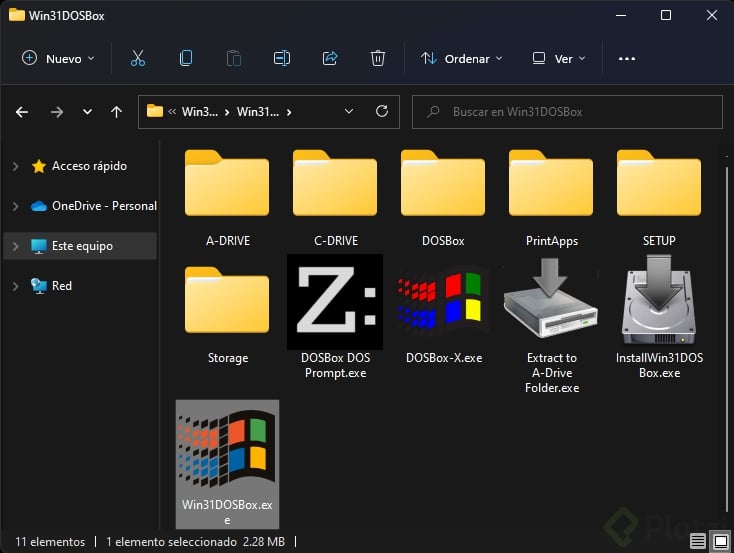Select the Storage folder
This screenshot has width=734, height=553.
pos(227,315)
